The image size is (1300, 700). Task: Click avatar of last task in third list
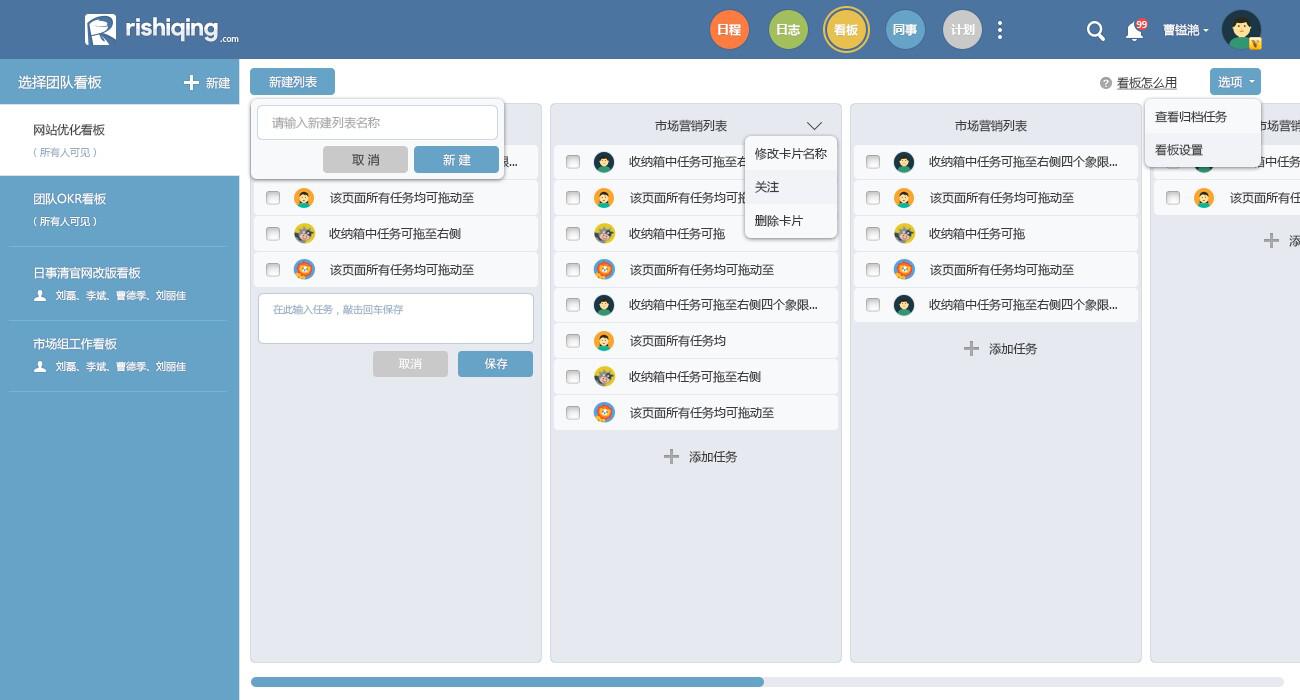904,305
